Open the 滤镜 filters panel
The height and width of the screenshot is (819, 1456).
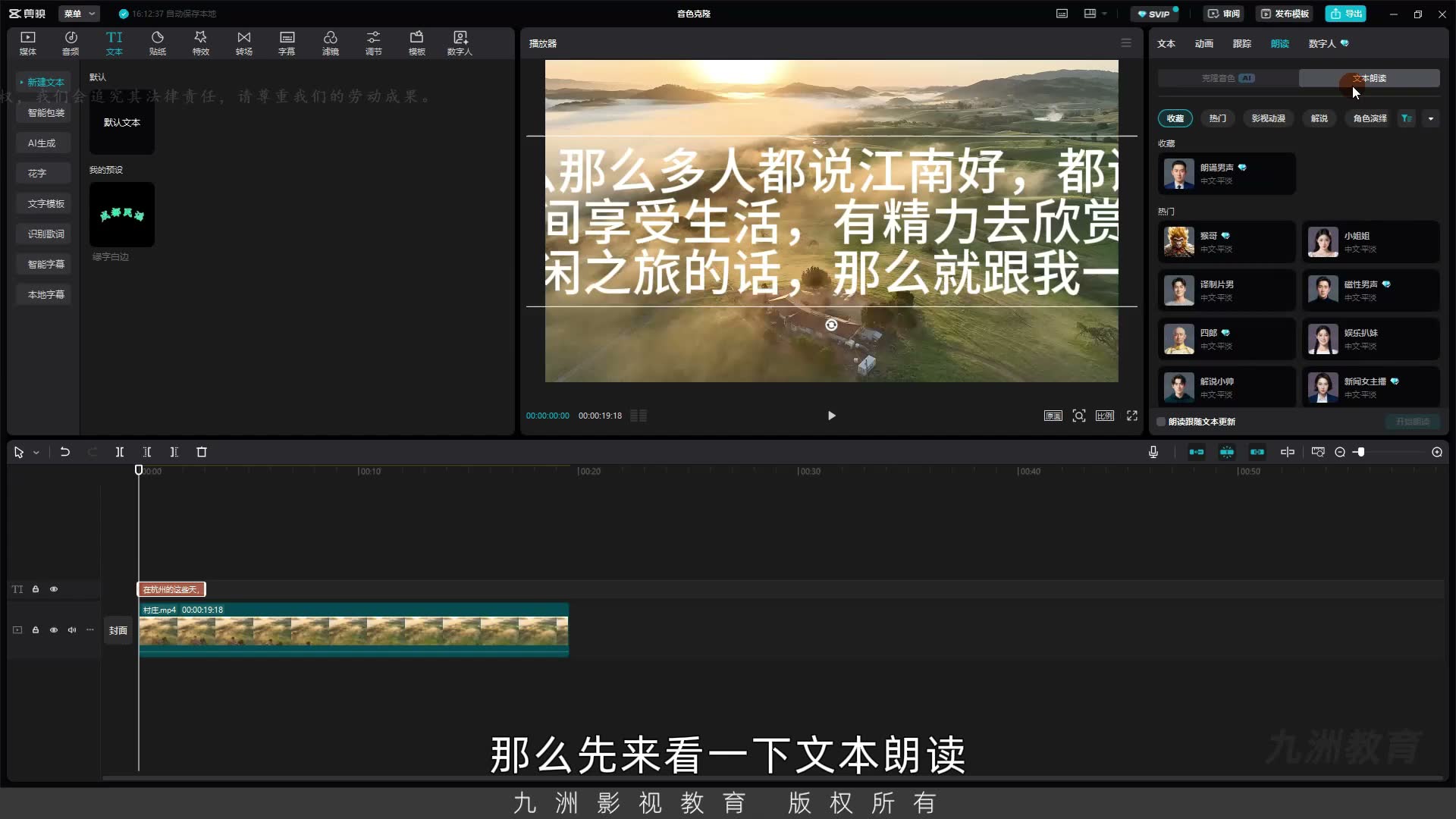click(x=331, y=43)
